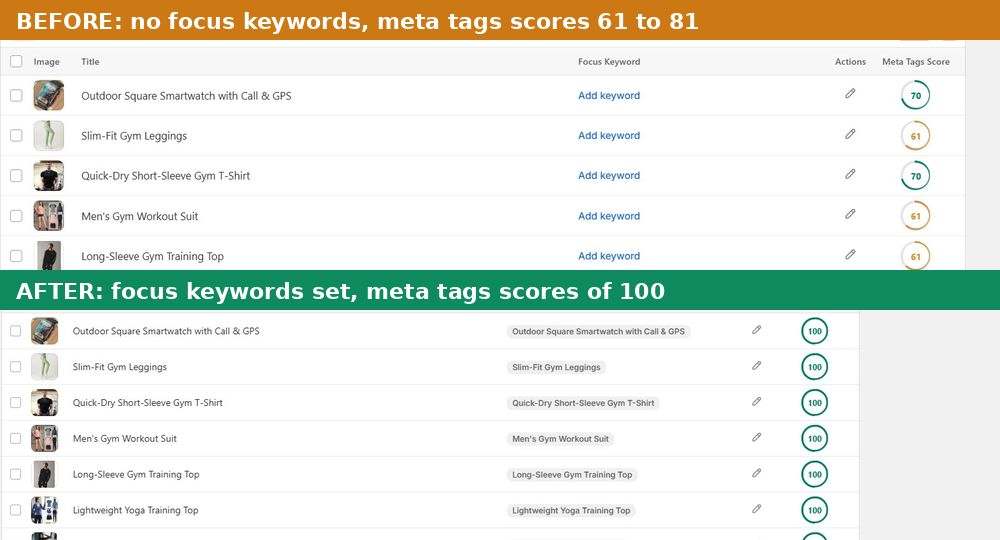This screenshot has width=1000, height=540.
Task: Click edit pencil for Long-Sleeve Training Top scoring 100
Action: (756, 473)
